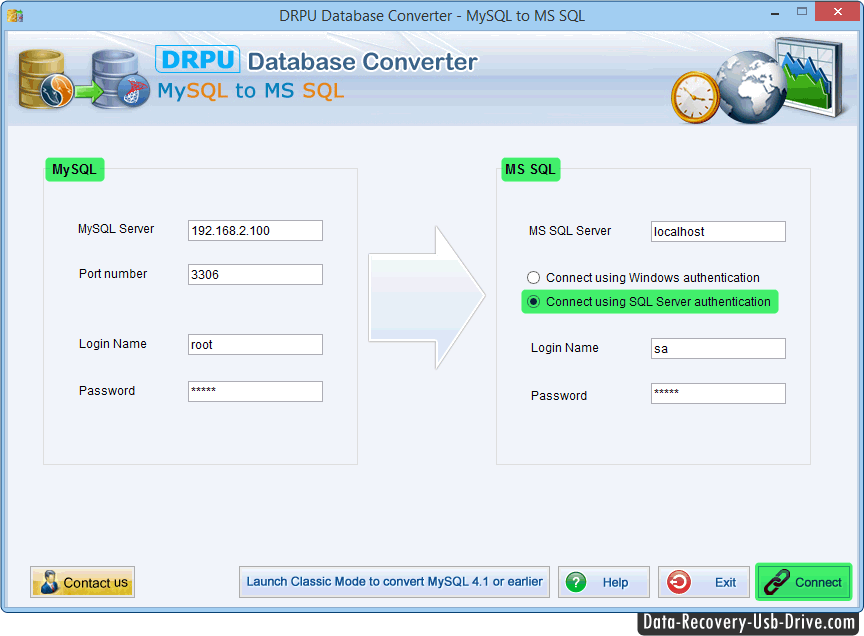The height and width of the screenshot is (636, 864).
Task: Click the app icon in title bar
Action: (x=15, y=15)
